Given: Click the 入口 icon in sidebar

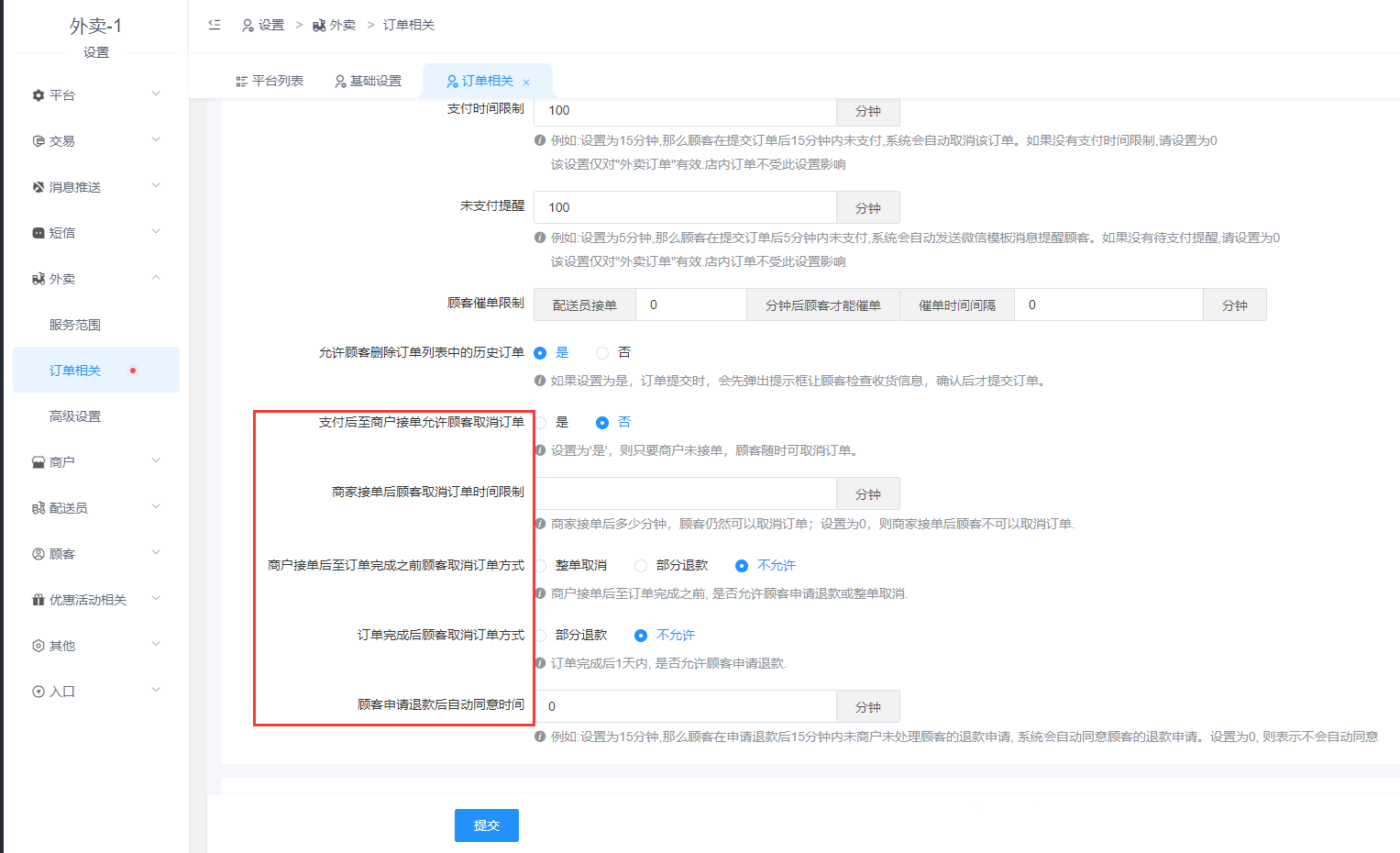Looking at the screenshot, I should pos(39,692).
